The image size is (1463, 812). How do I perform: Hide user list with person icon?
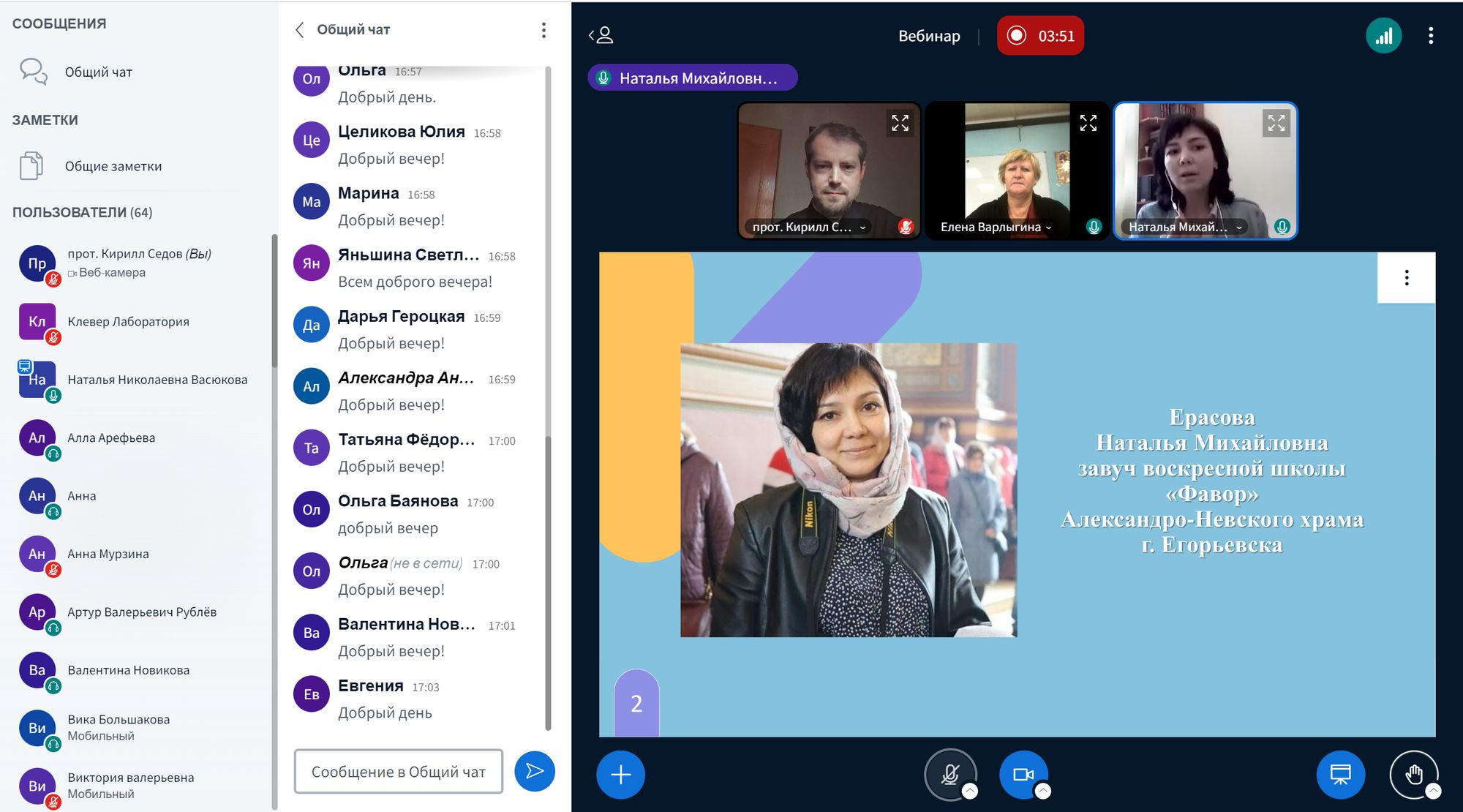(x=601, y=35)
